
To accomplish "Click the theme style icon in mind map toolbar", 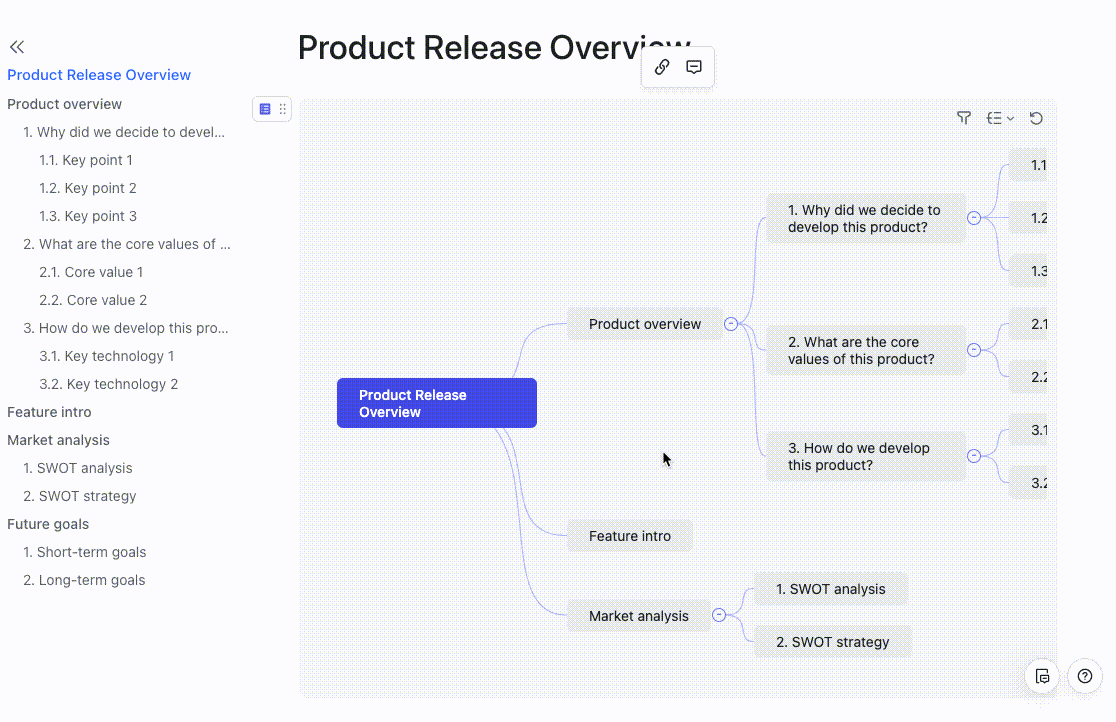I will point(964,118).
